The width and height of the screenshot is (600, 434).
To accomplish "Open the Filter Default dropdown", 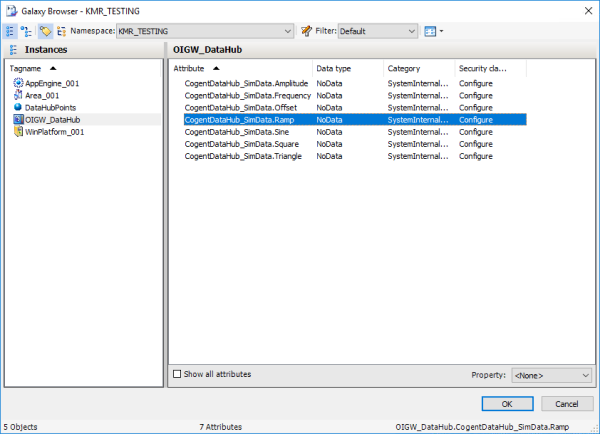I will coord(378,31).
